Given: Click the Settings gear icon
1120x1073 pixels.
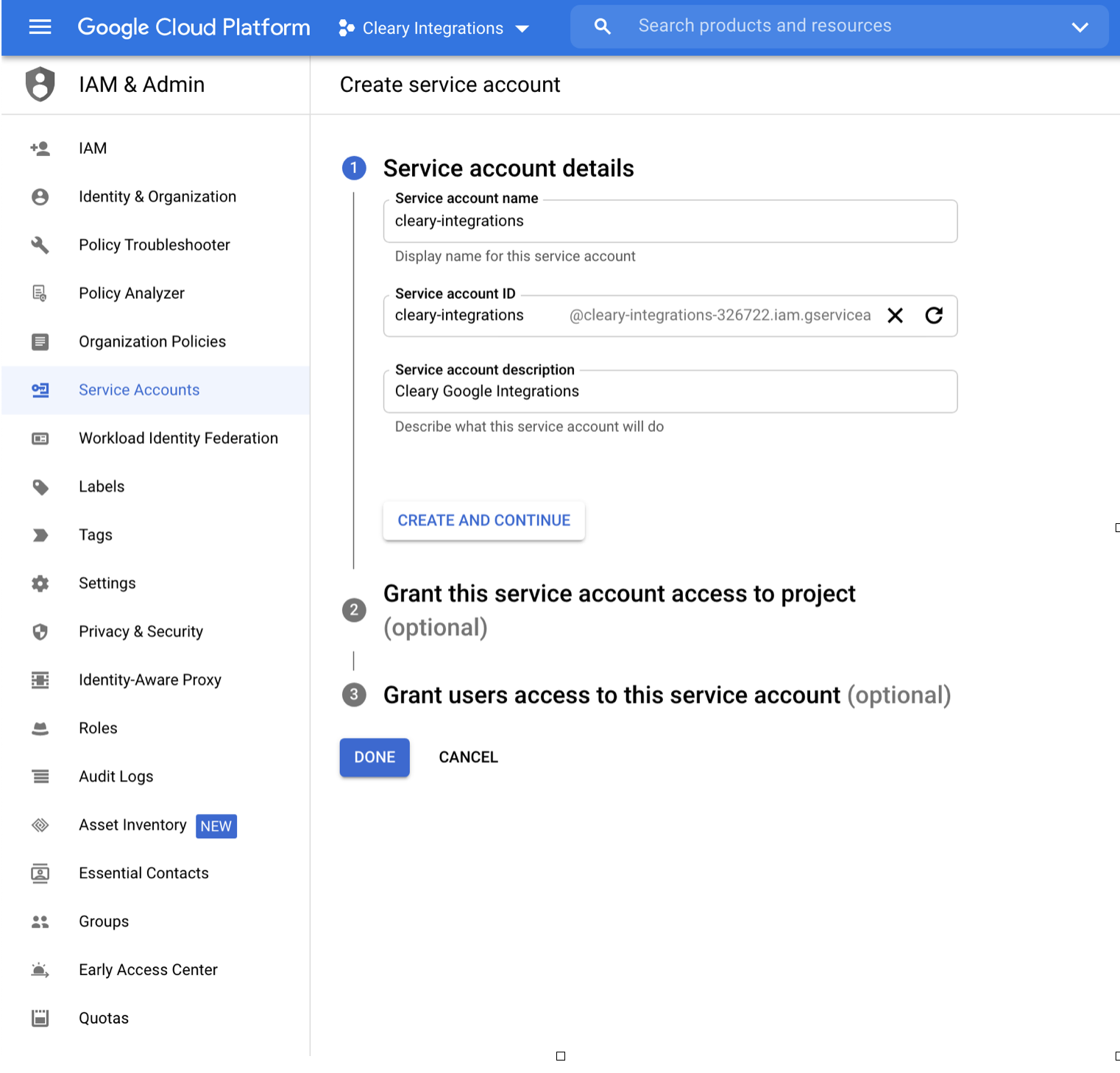Looking at the screenshot, I should coord(40,584).
